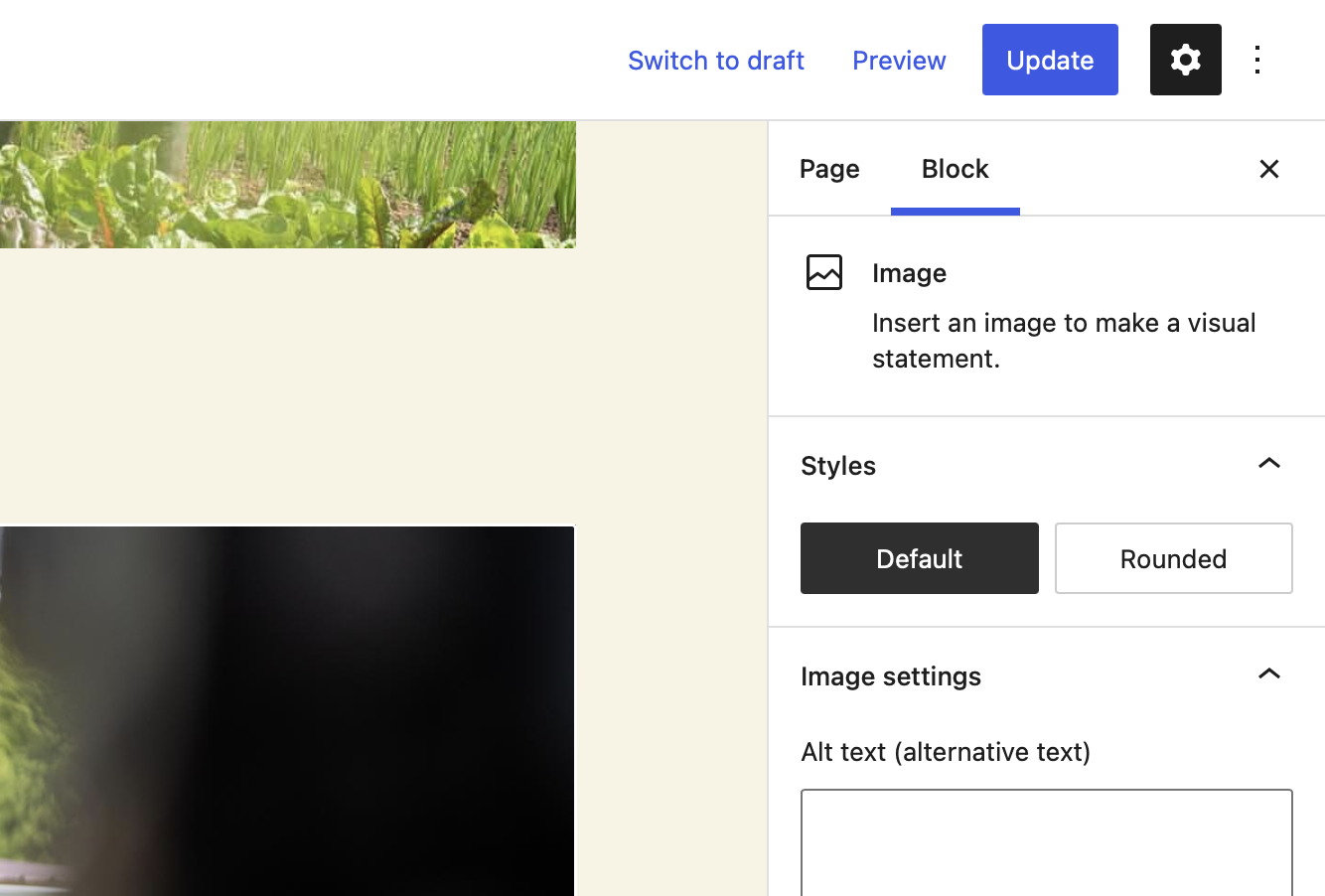Collapse the Styles section
The height and width of the screenshot is (896, 1325).
(x=1268, y=463)
